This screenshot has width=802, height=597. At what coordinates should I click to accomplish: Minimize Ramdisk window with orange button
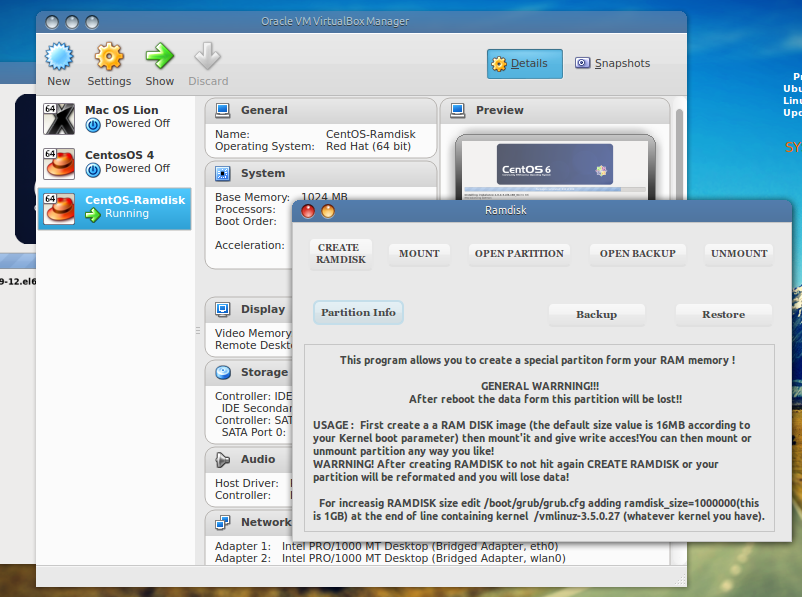point(328,211)
